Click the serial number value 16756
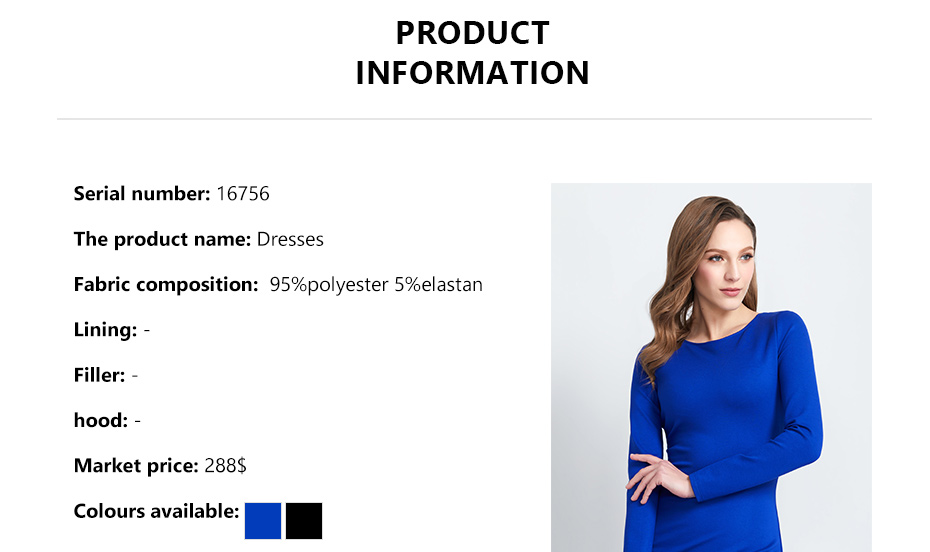930x552 pixels. 243,194
